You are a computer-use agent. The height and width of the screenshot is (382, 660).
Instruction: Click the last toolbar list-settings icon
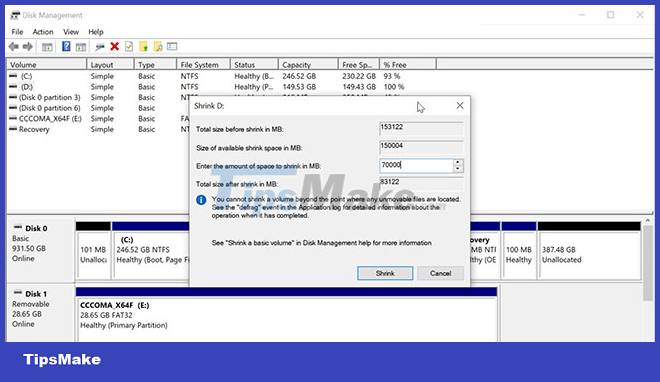172,46
